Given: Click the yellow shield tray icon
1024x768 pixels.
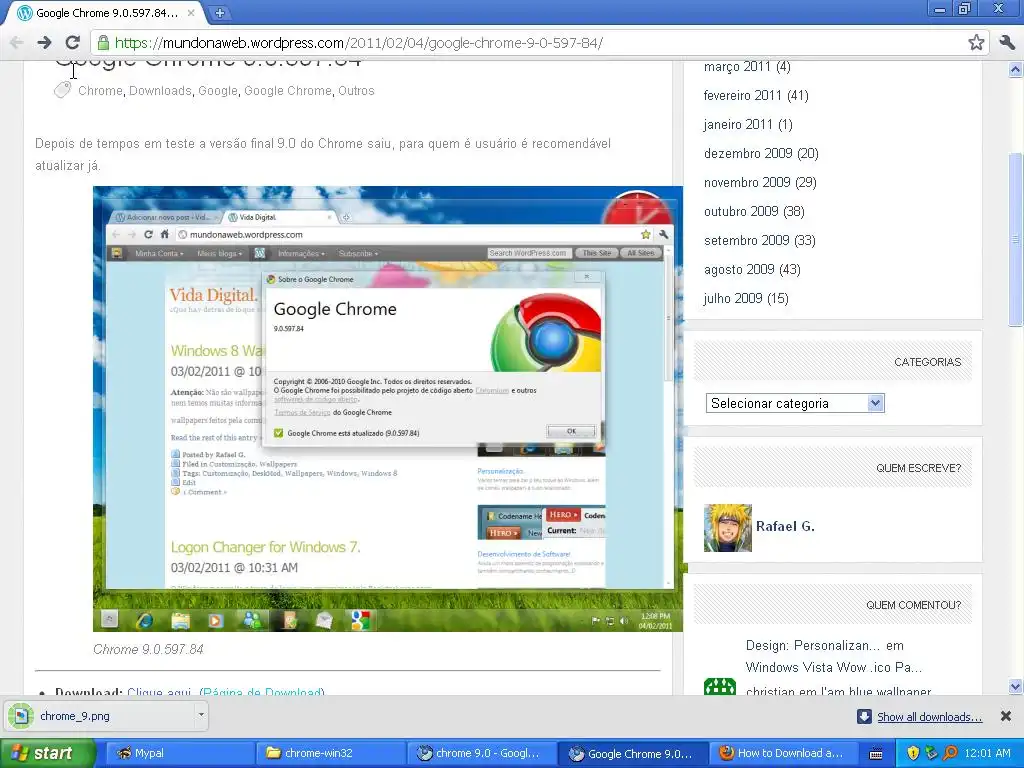Looking at the screenshot, I should tap(912, 753).
